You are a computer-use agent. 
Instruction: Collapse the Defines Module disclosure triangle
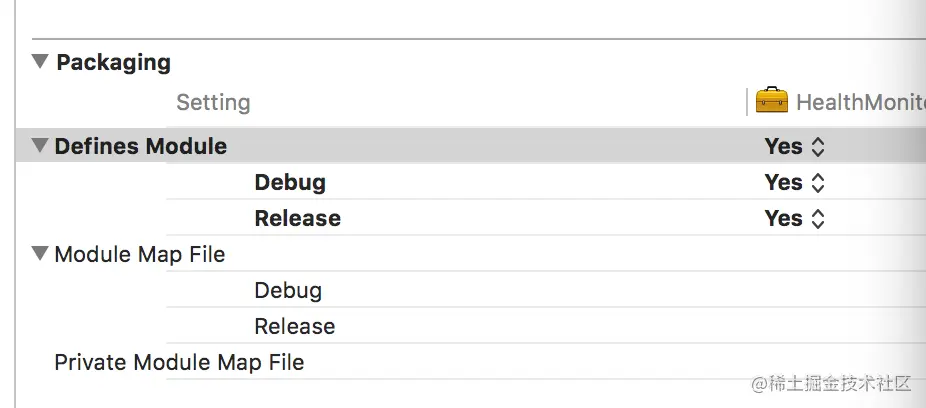(40, 145)
